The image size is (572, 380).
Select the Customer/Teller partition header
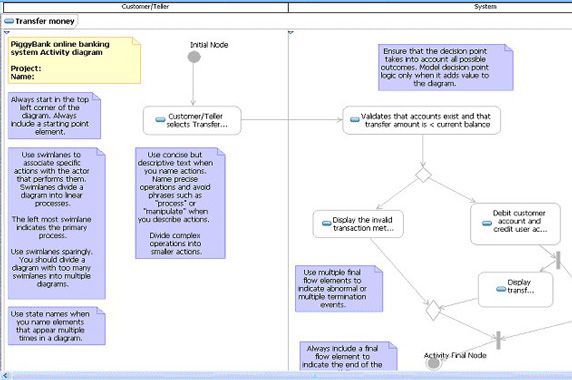click(x=145, y=7)
